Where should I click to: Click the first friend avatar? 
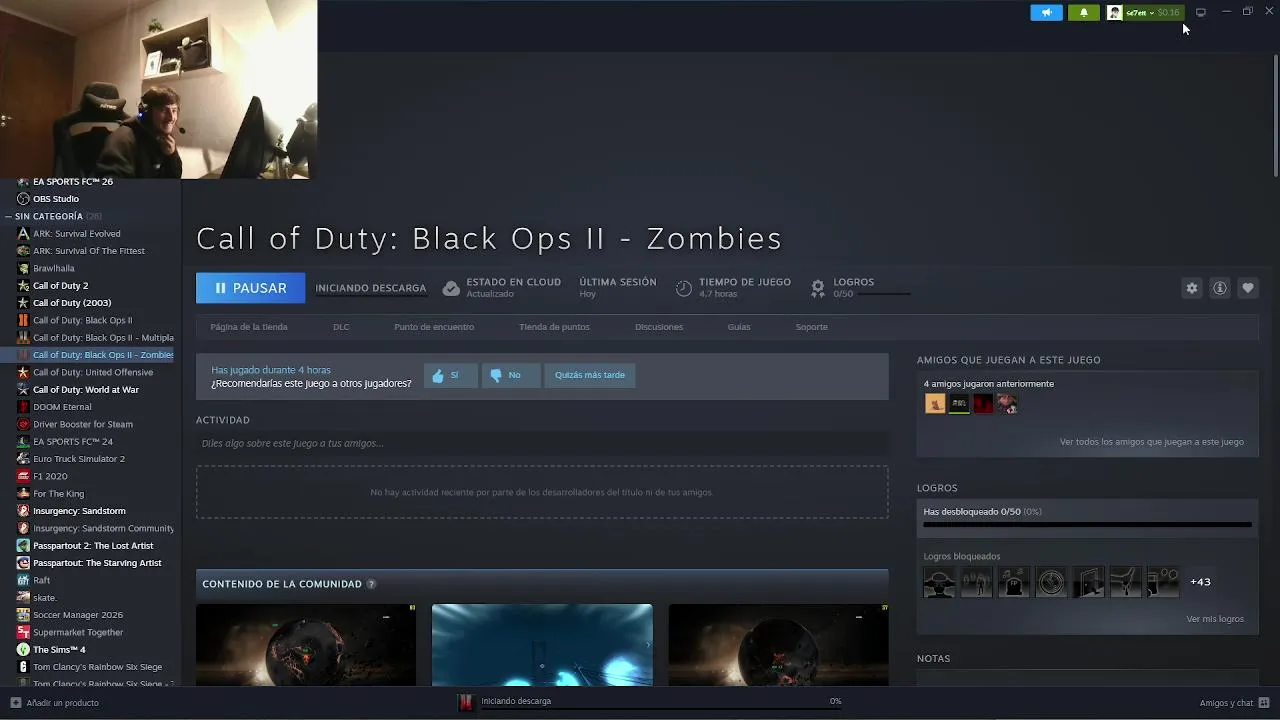935,404
